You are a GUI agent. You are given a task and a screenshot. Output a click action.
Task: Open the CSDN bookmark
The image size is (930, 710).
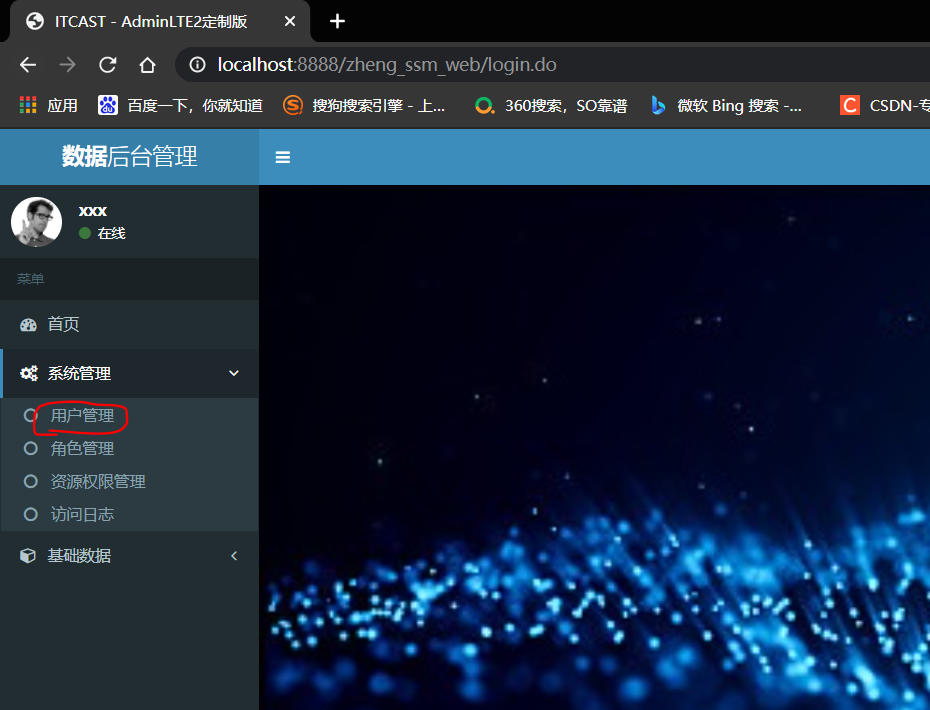[884, 106]
